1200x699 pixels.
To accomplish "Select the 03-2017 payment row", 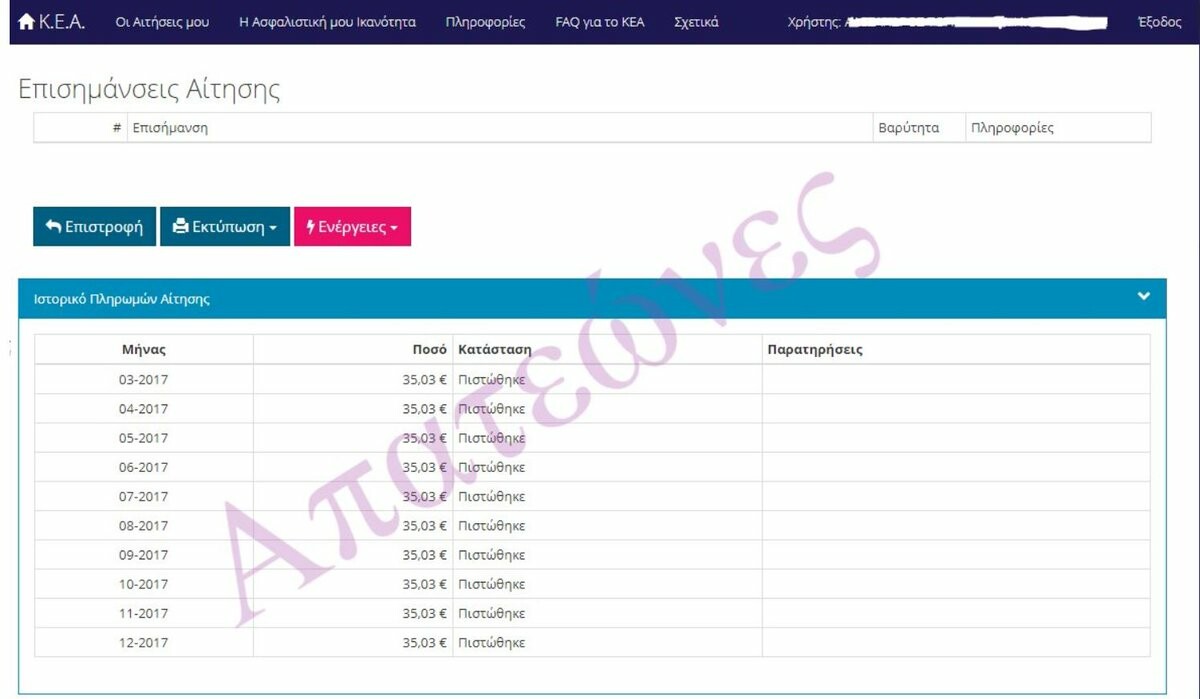I will pos(144,380).
